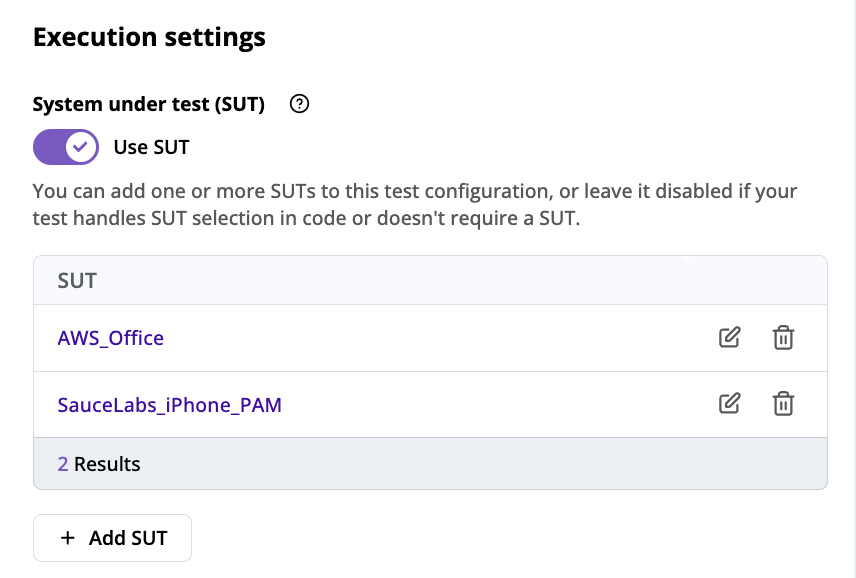Remove SauceLabs_iPhone_PAM with the trash icon
The height and width of the screenshot is (578, 856).
tap(784, 403)
